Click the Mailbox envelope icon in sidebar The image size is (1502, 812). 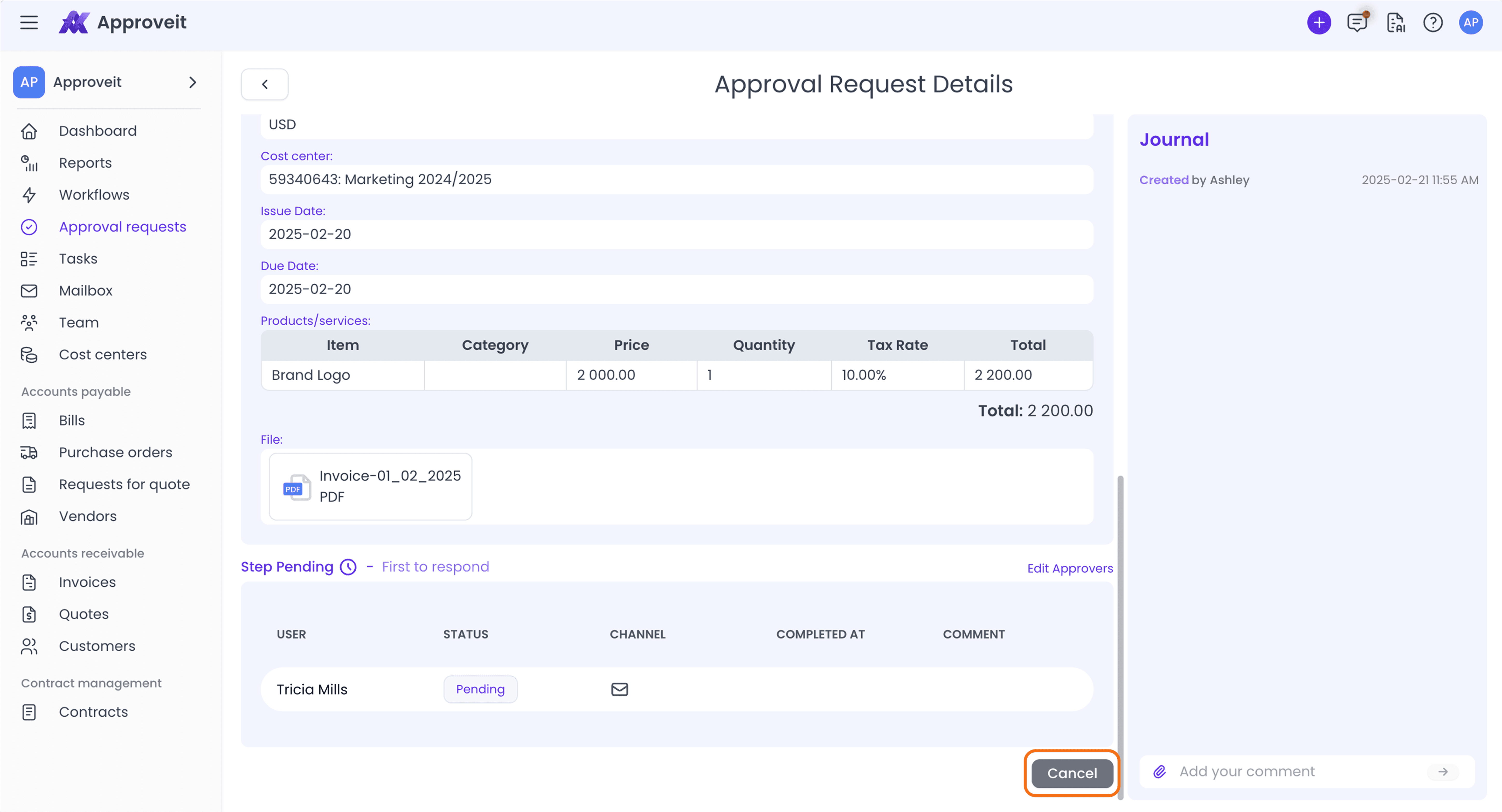pos(29,291)
